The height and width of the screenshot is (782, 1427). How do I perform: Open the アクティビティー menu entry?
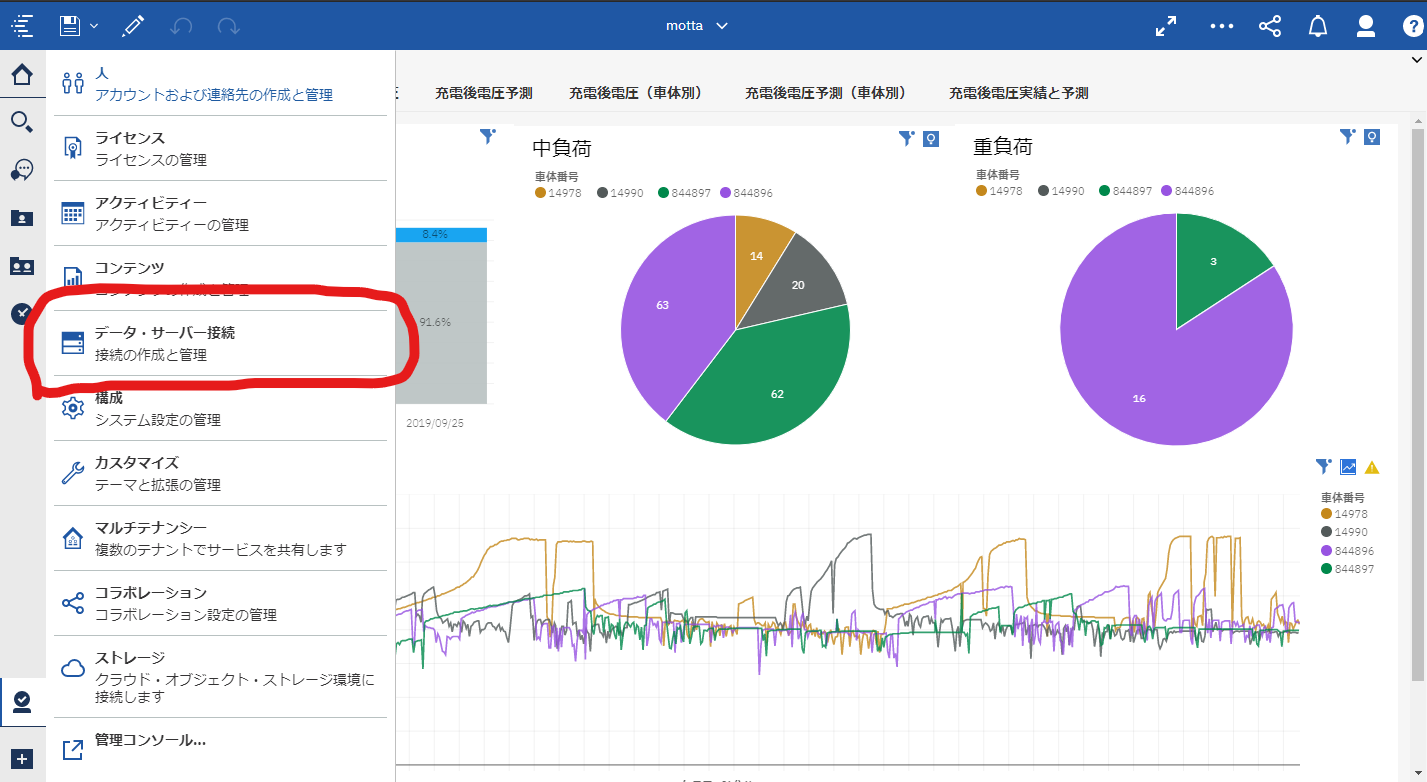(220, 213)
